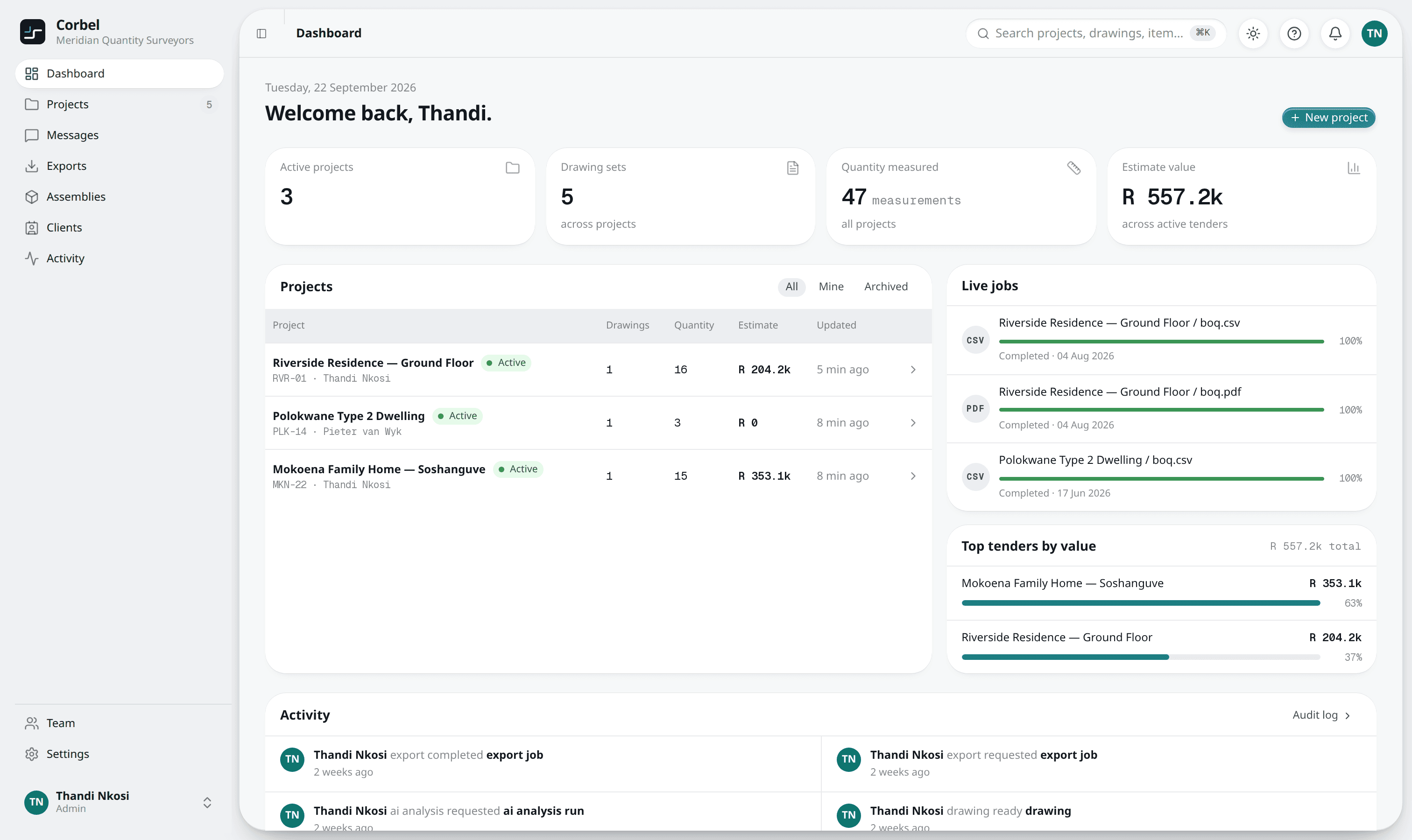Switch to the Mine projects filter
The height and width of the screenshot is (840, 1412).
pos(831,287)
